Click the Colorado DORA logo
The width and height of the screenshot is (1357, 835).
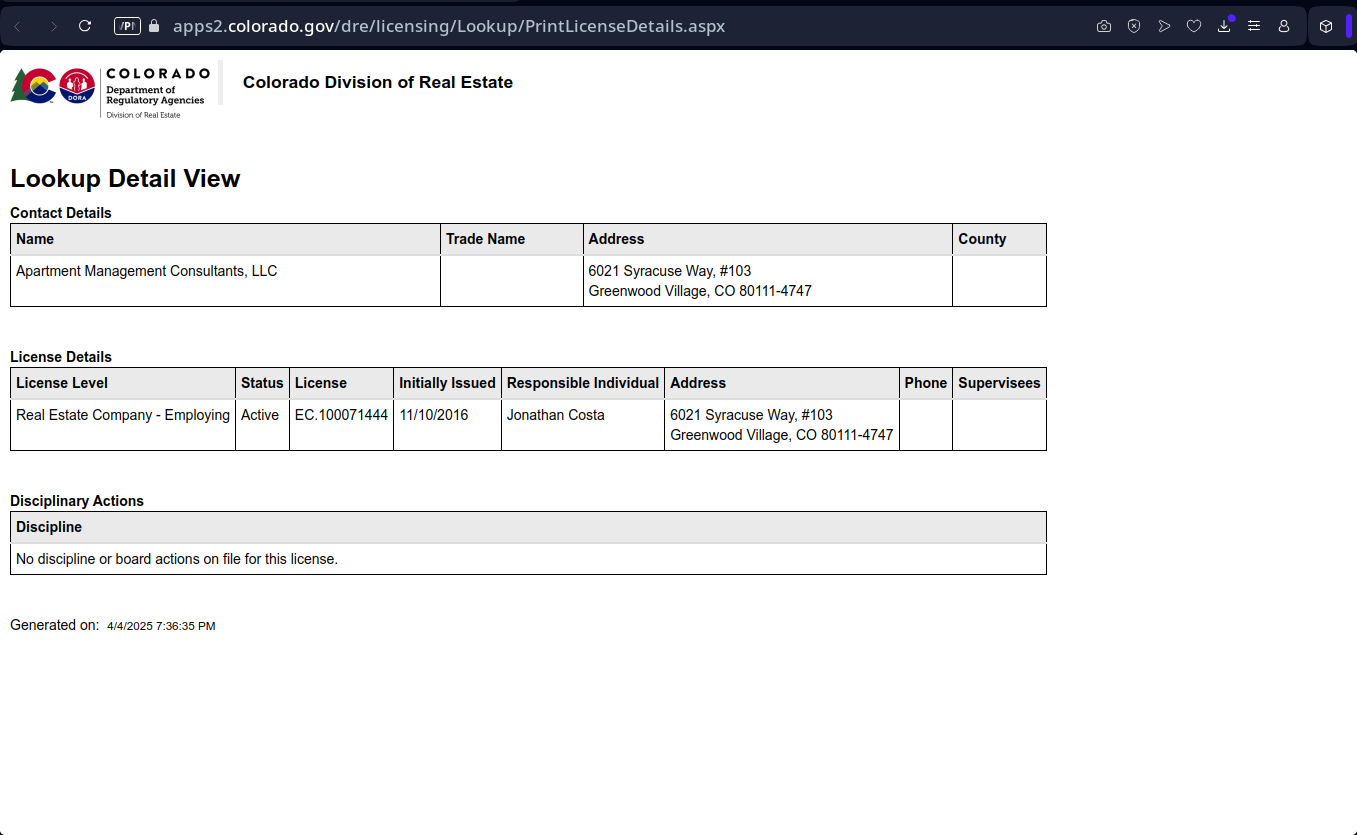tap(110, 90)
